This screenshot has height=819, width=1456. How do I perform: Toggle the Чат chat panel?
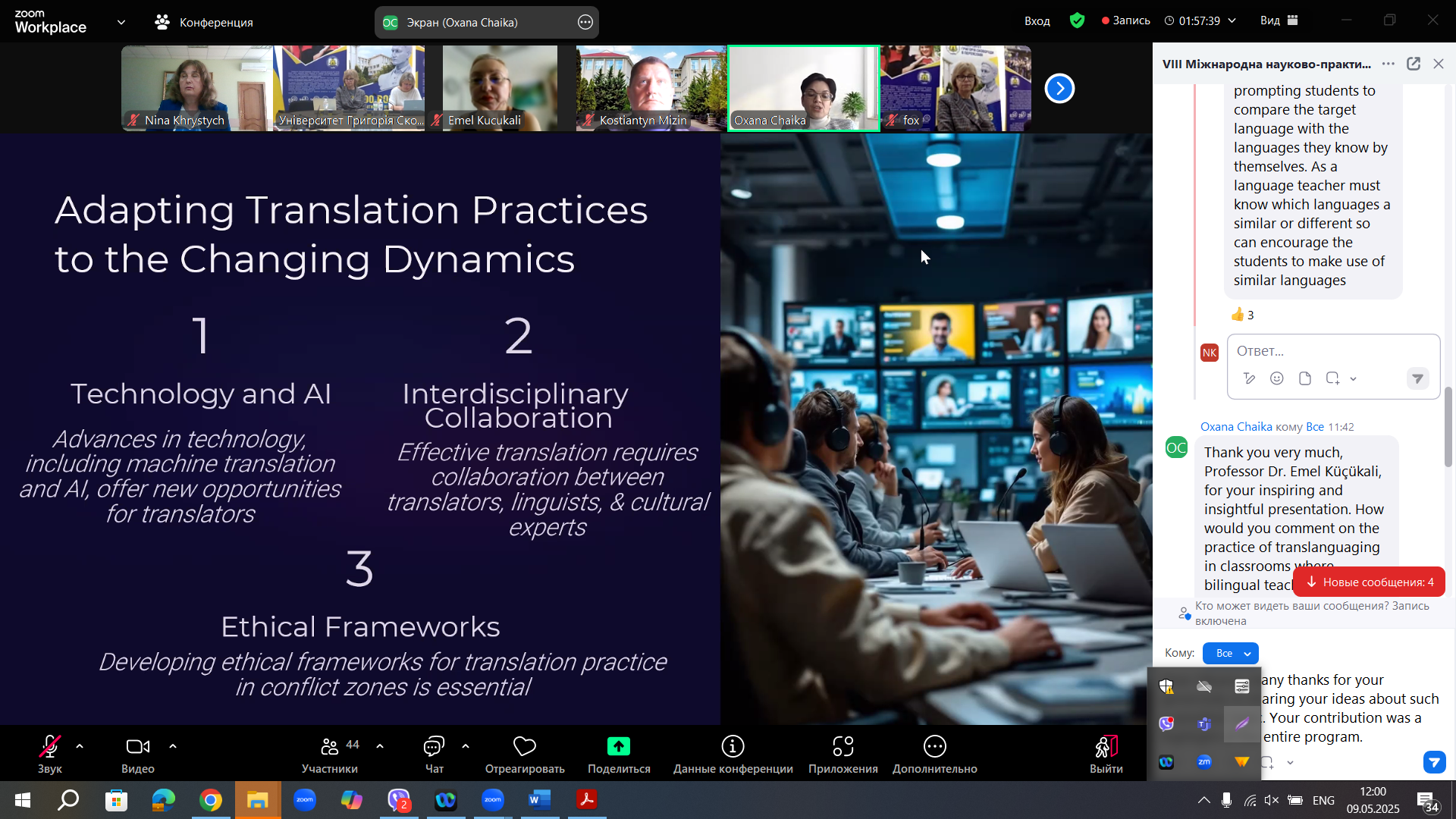[x=434, y=755]
